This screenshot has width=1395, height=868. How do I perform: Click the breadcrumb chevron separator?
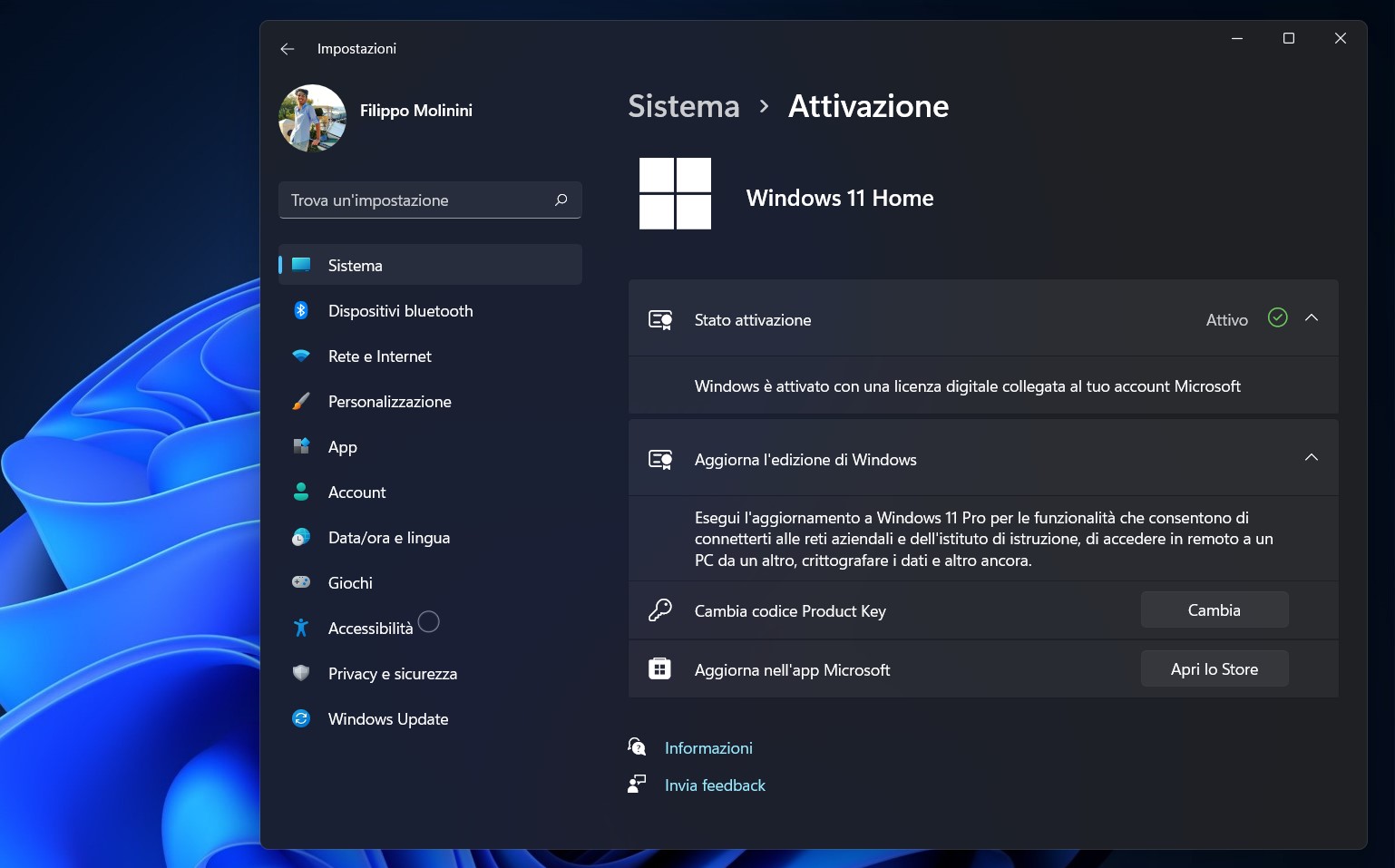(764, 107)
